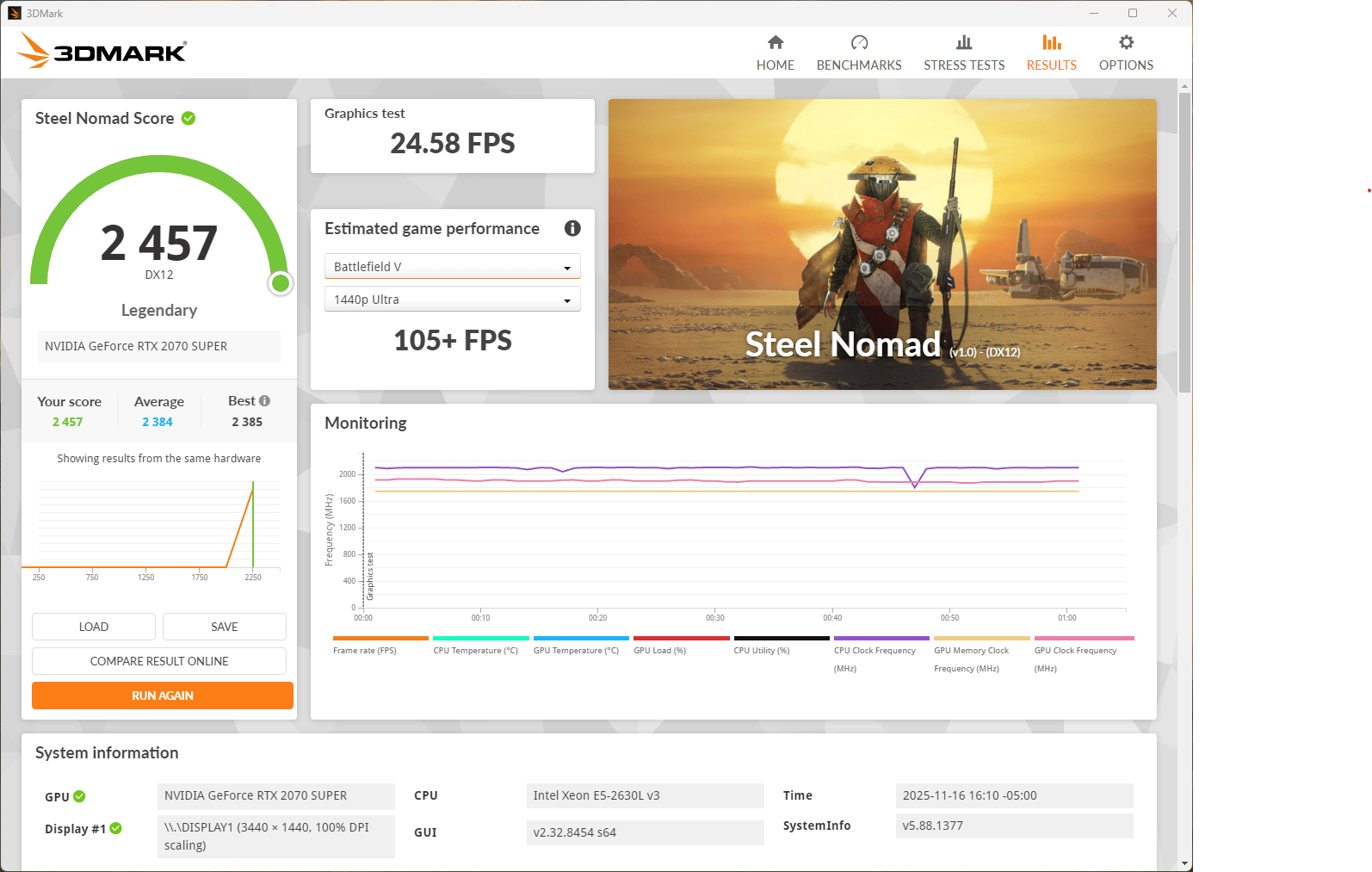Click the green check next to GPU label

[79, 796]
